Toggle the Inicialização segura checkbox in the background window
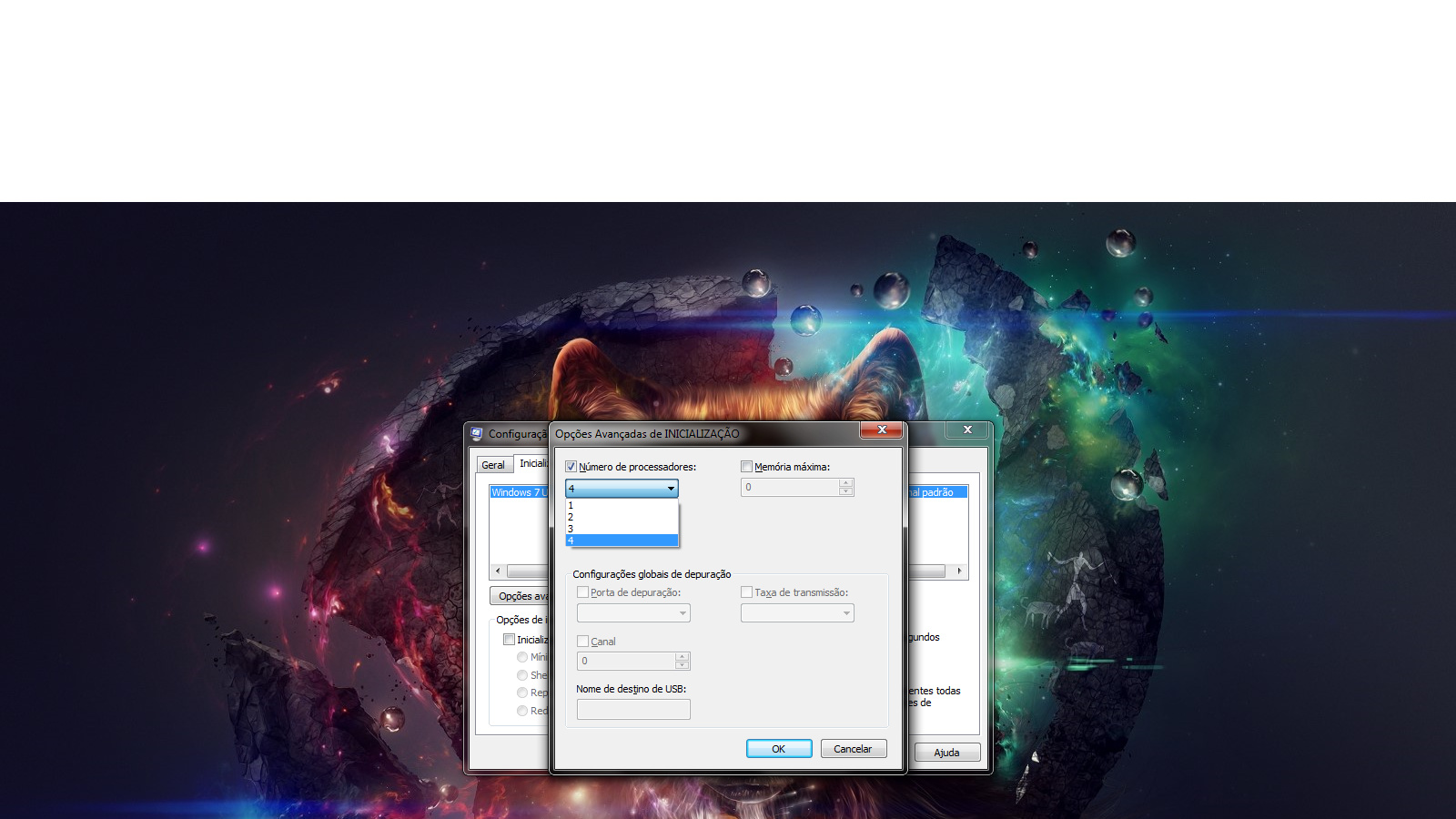This screenshot has height=819, width=1456. [510, 640]
